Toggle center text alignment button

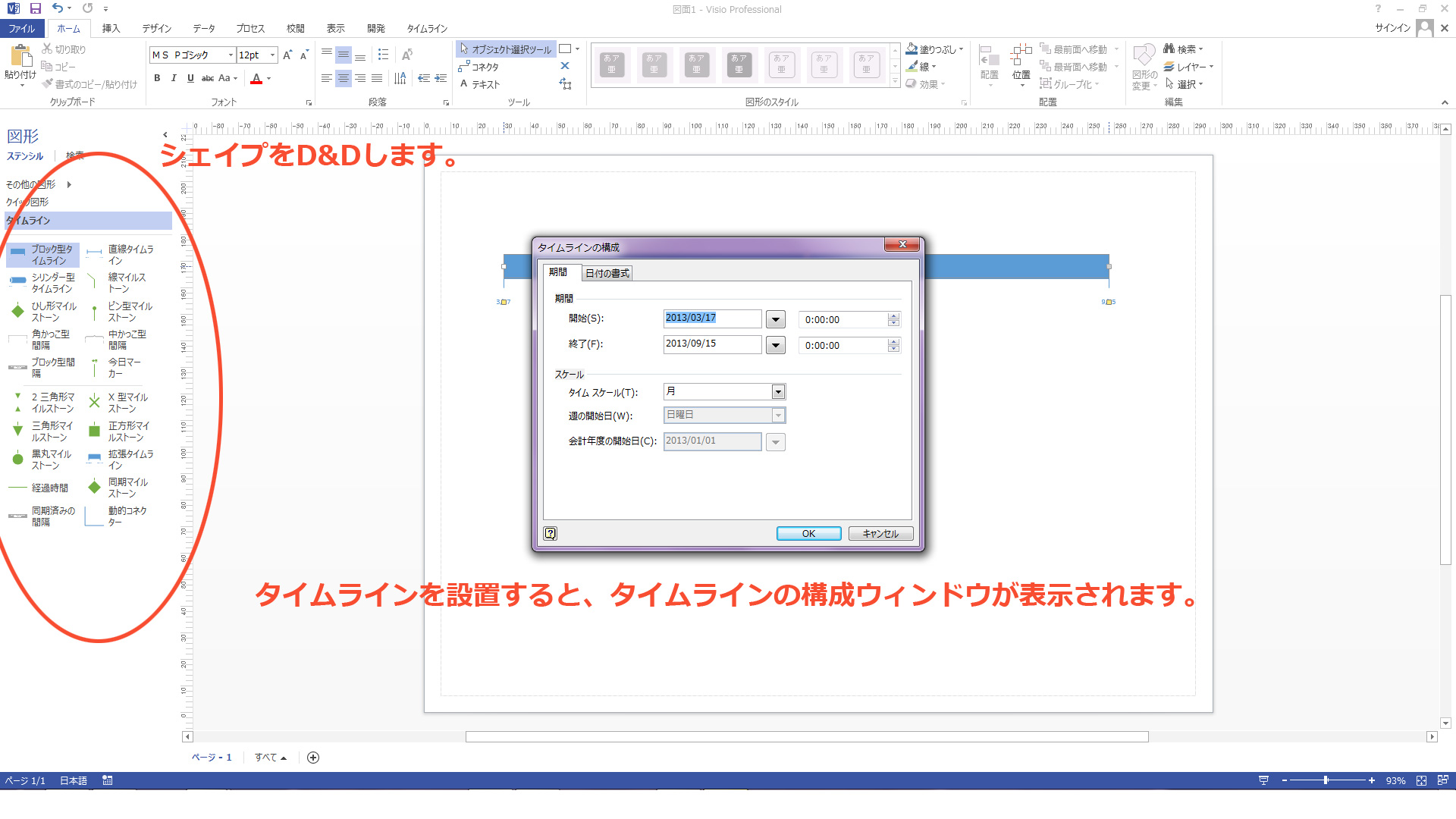[344, 78]
